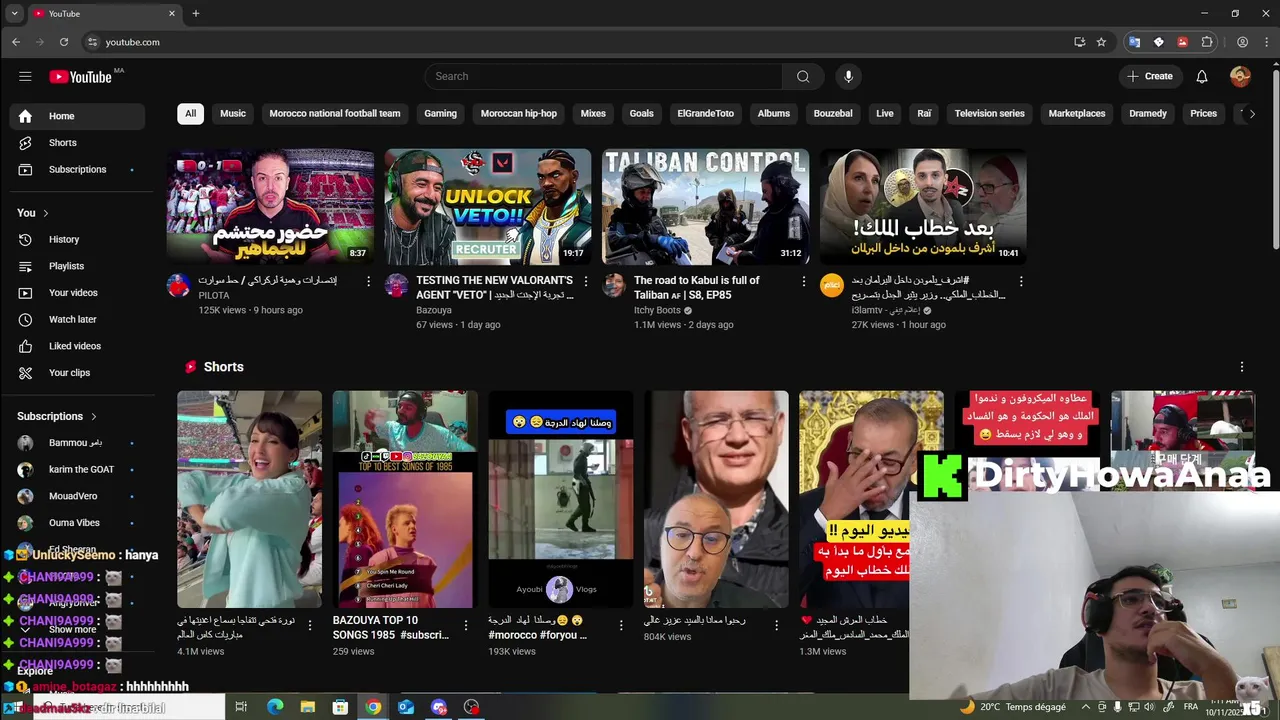Open File Explorer from the taskbar
1280x720 pixels.
point(308,707)
